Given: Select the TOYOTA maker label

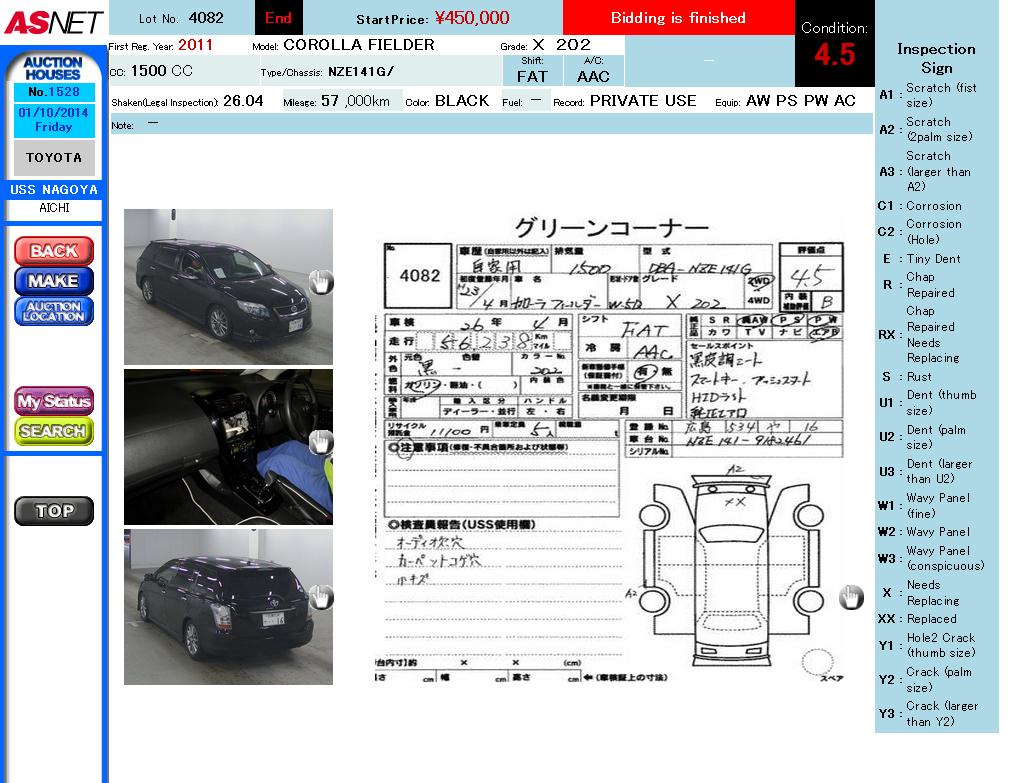Looking at the screenshot, I should click(54, 158).
